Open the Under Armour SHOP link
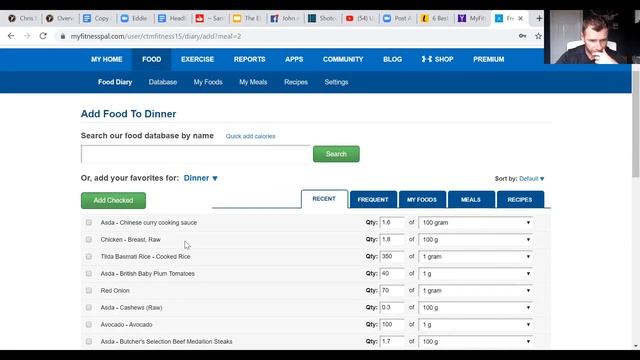 [x=438, y=59]
